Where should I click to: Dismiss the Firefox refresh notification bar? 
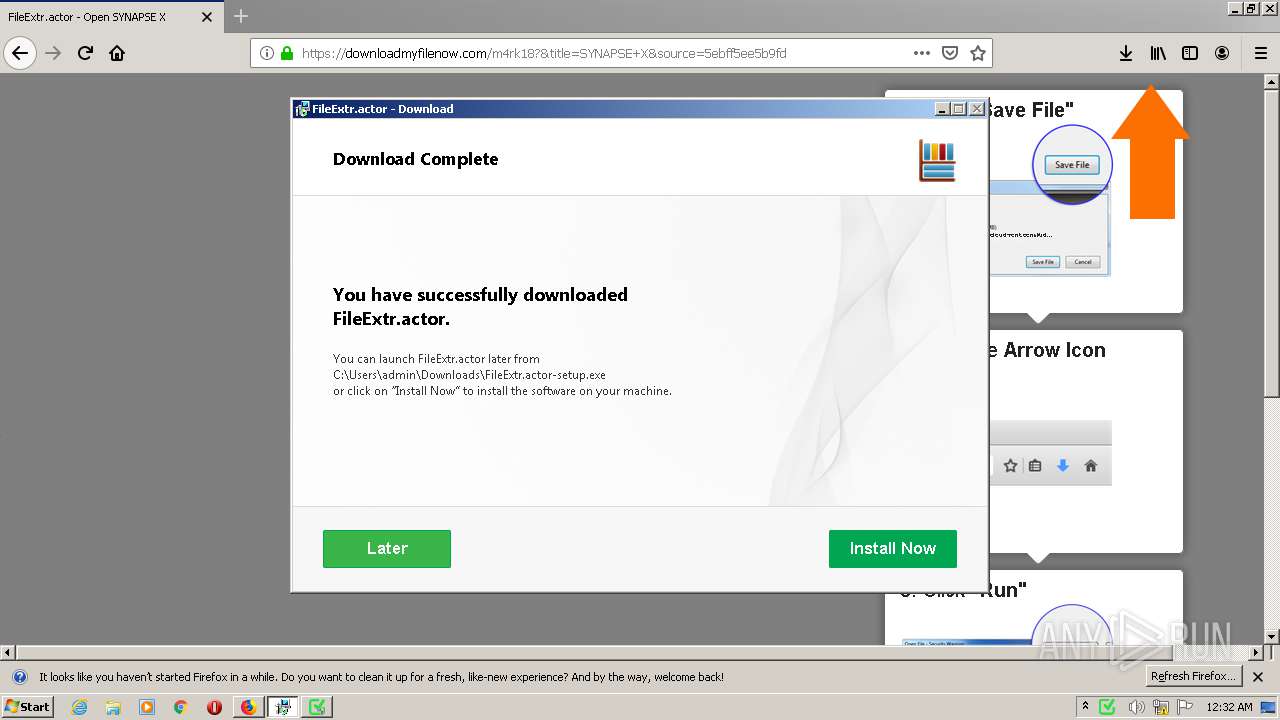(x=1258, y=677)
